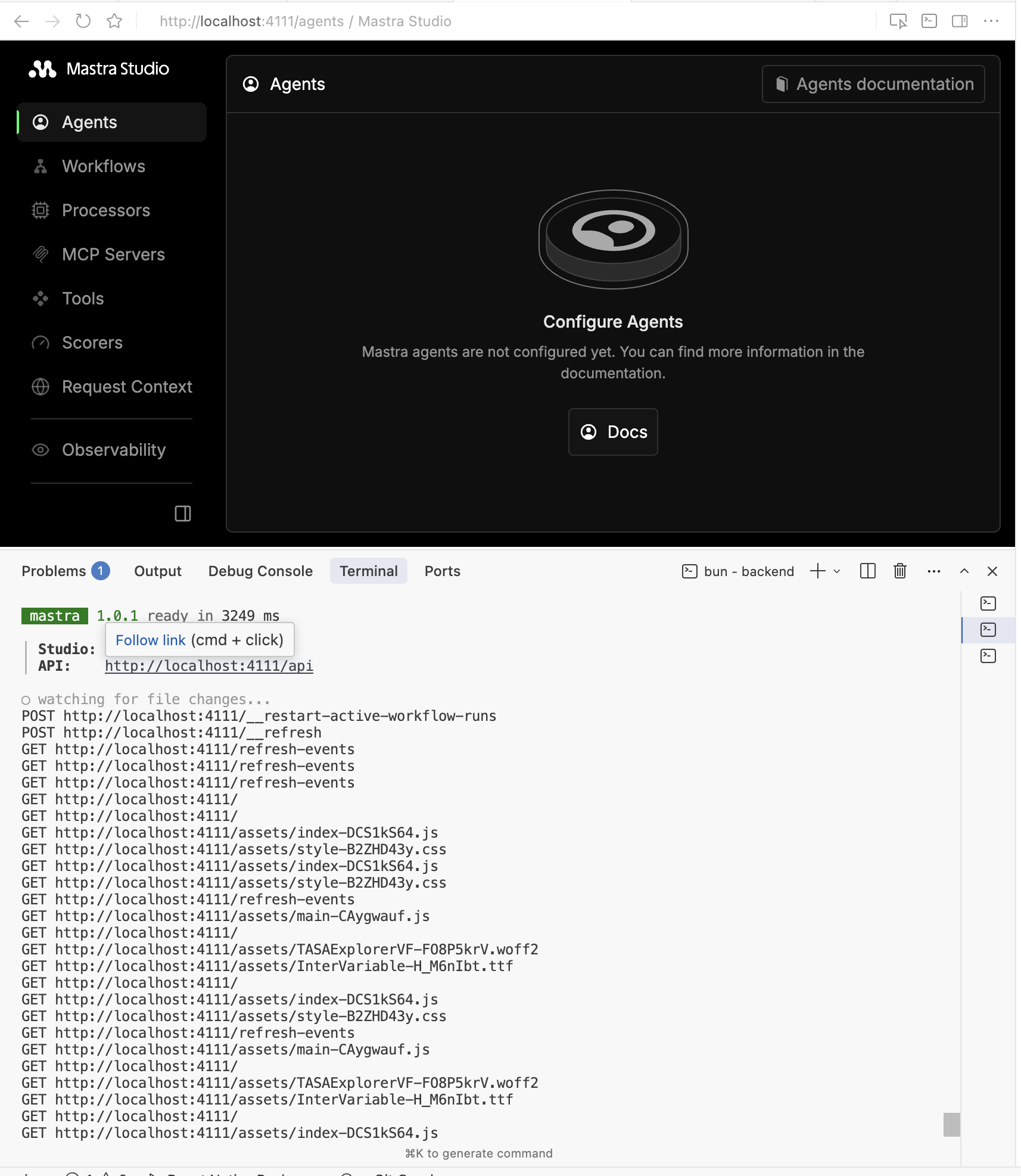Screen dimensions: 1021x1176
Task: Click the terminal scrollbar thumb
Action: [951, 1125]
